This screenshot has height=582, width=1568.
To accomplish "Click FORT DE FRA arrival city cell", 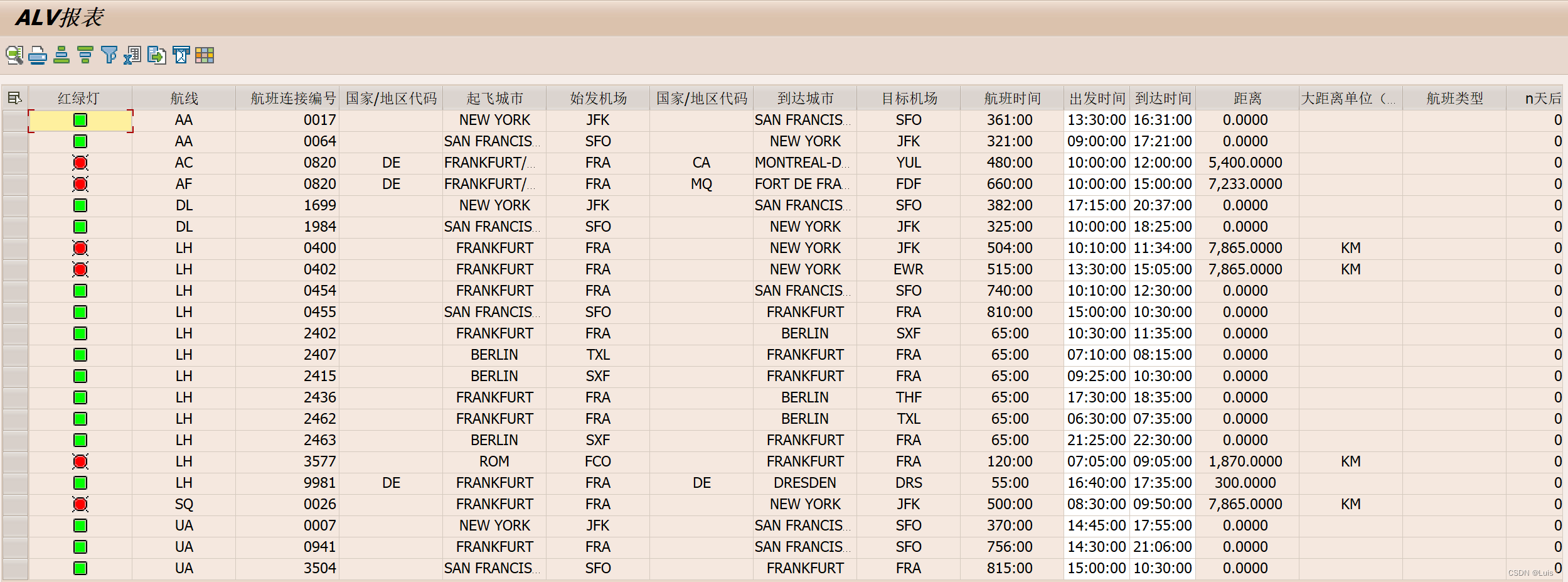I will coord(805,184).
